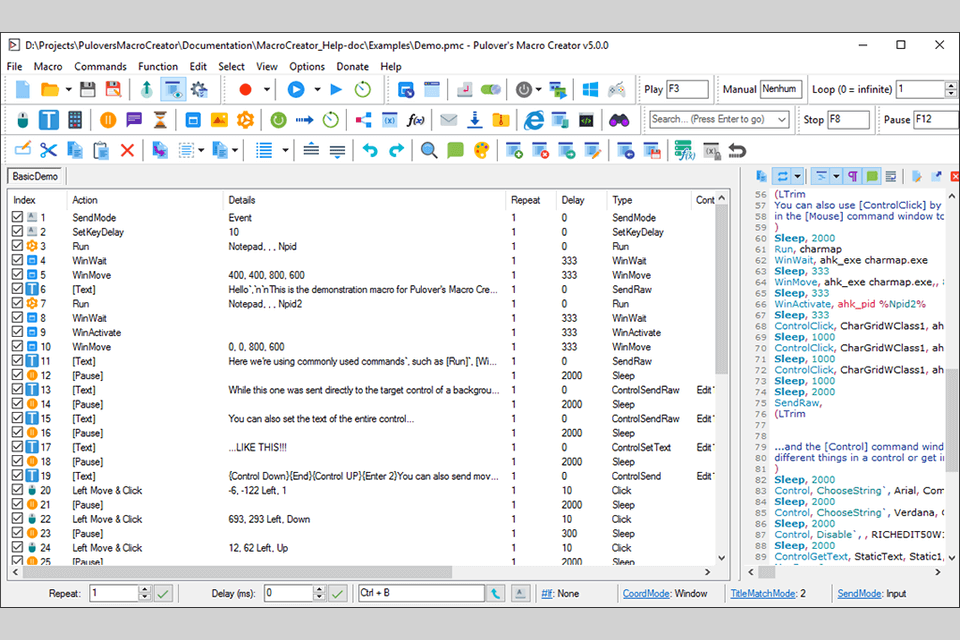This screenshot has width=960, height=640.
Task: Open the Search box dropdown arrow
Action: pos(782,119)
